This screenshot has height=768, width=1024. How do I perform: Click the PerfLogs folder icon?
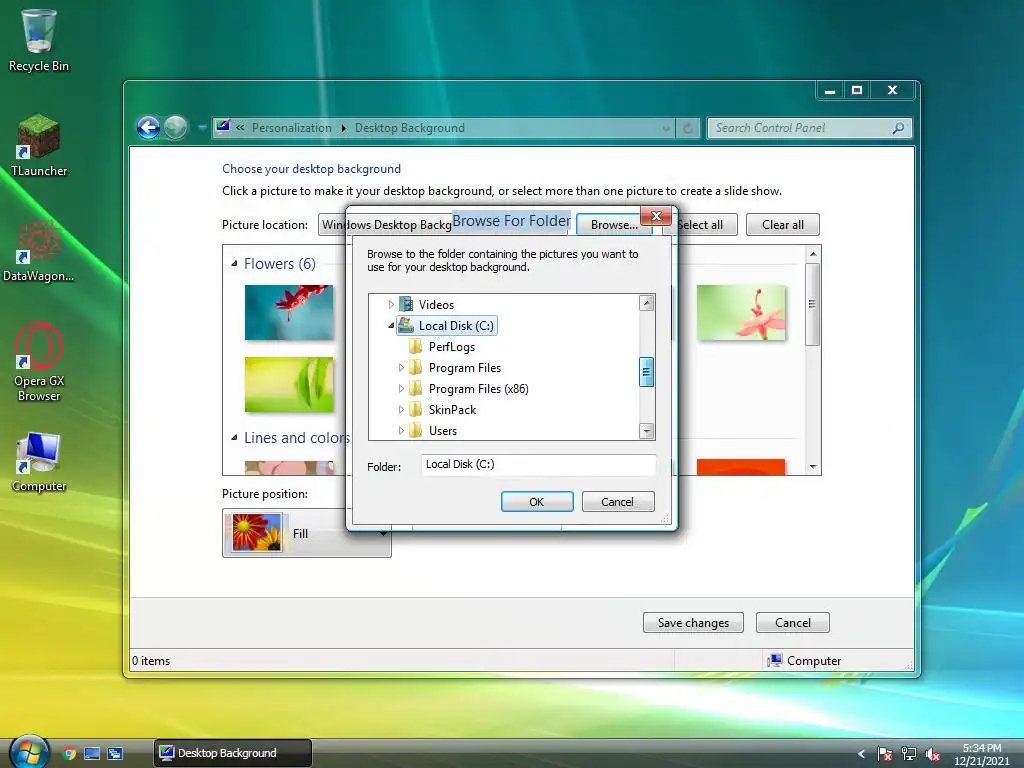click(415, 346)
